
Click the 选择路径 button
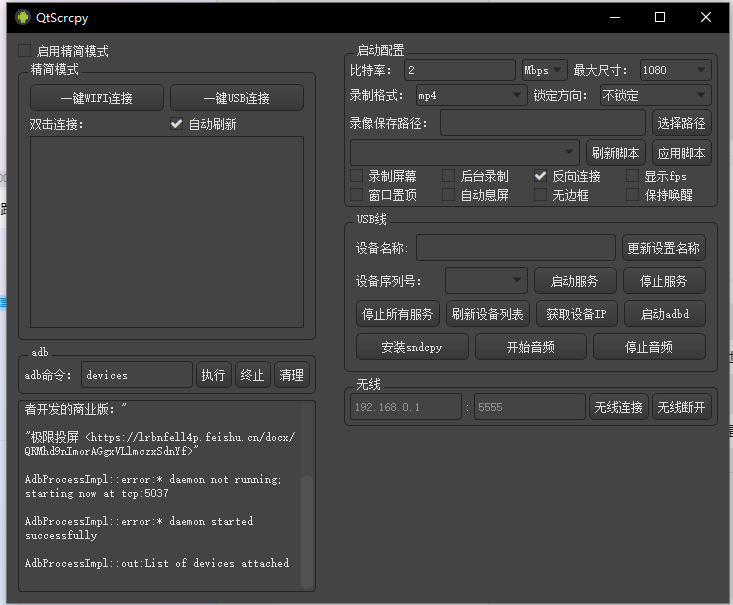click(681, 123)
